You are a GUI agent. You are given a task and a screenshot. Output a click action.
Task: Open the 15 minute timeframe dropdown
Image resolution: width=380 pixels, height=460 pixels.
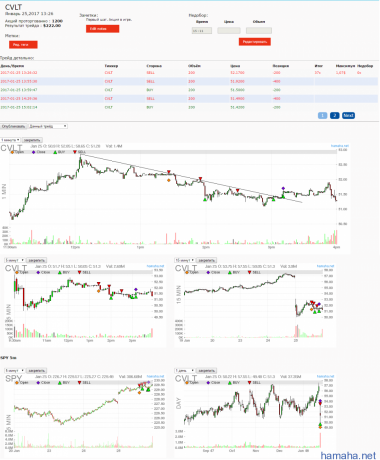(x=184, y=260)
